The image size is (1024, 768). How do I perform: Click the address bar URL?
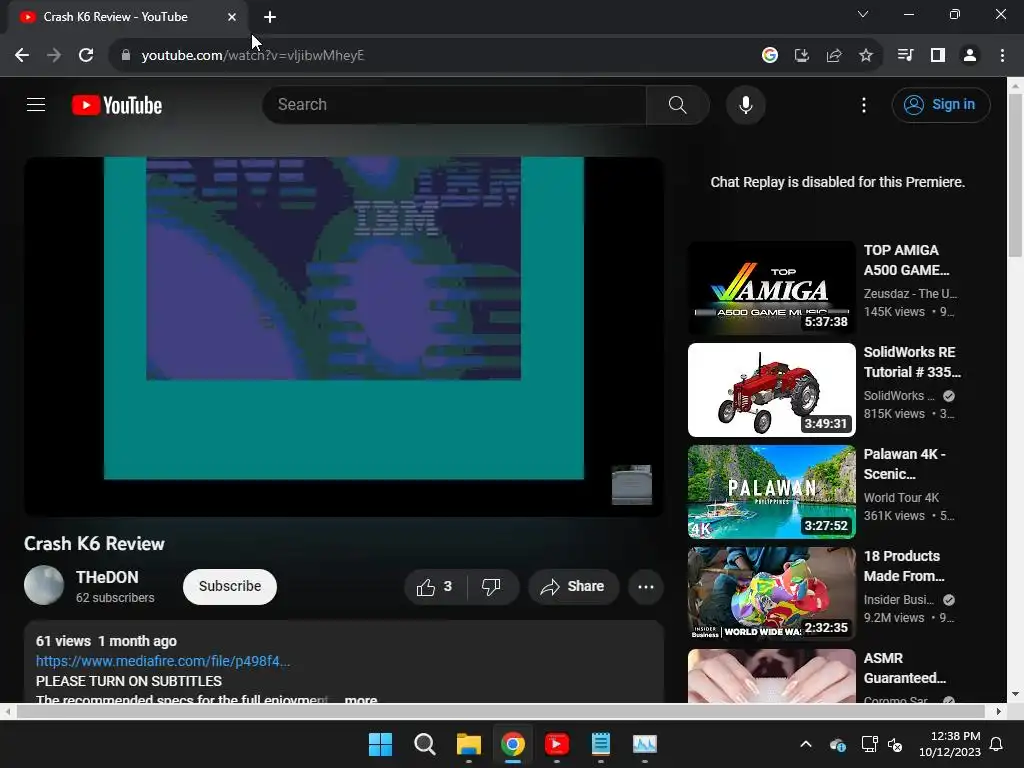point(253,56)
